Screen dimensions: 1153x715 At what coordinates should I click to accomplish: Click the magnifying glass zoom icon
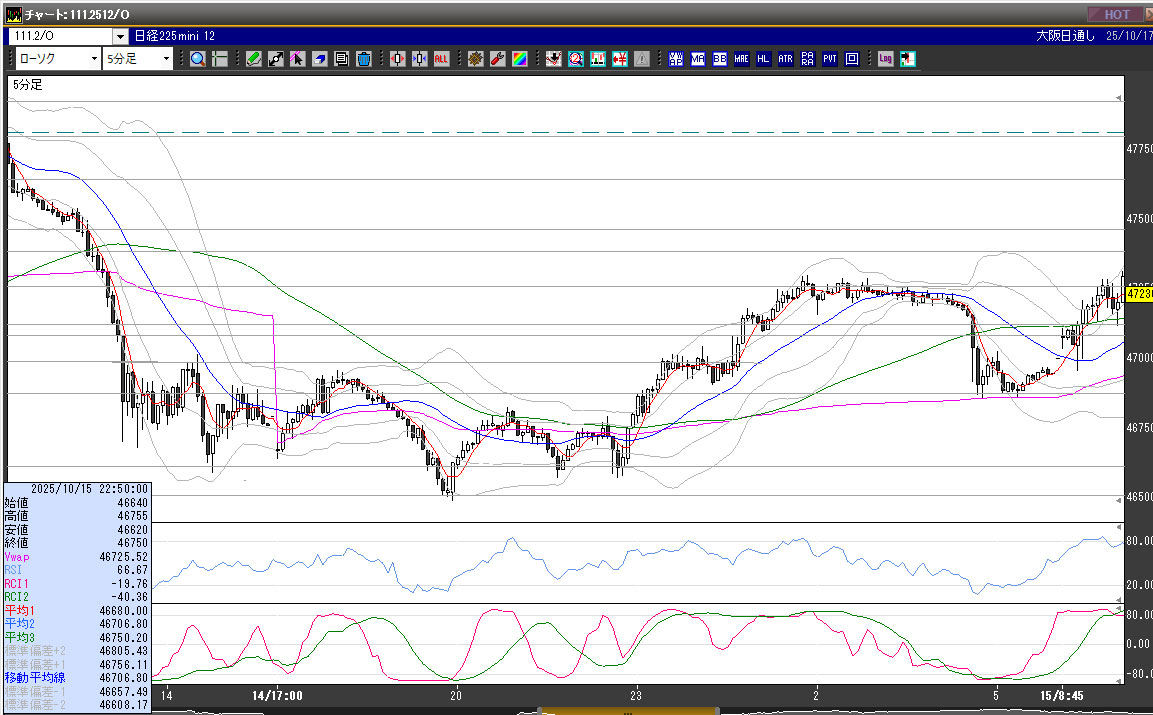coord(198,59)
